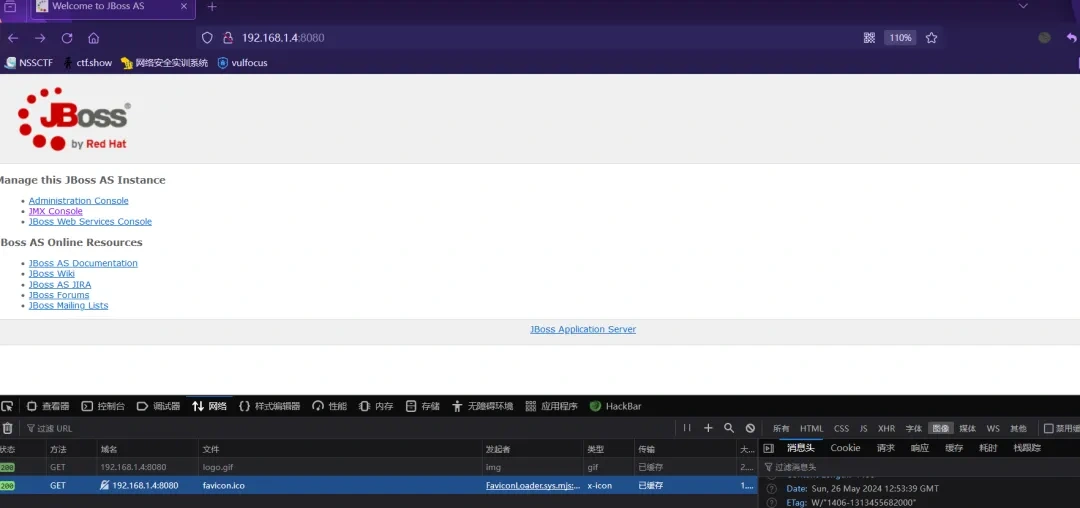1080x508 pixels.
Task: Toggle the 图像 images filter
Action: [x=940, y=428]
